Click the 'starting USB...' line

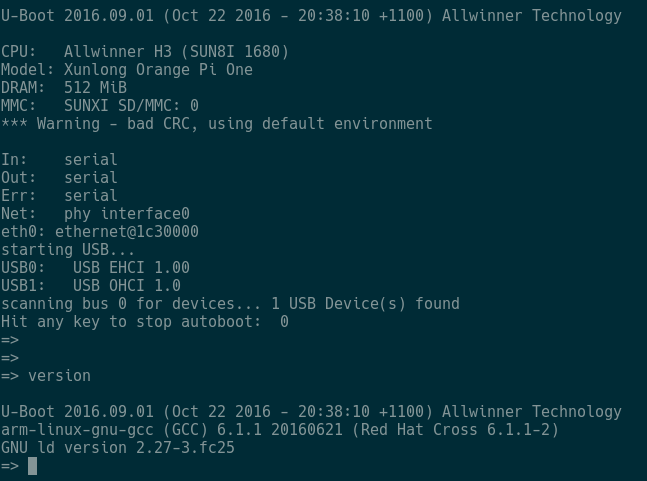click(x=68, y=250)
